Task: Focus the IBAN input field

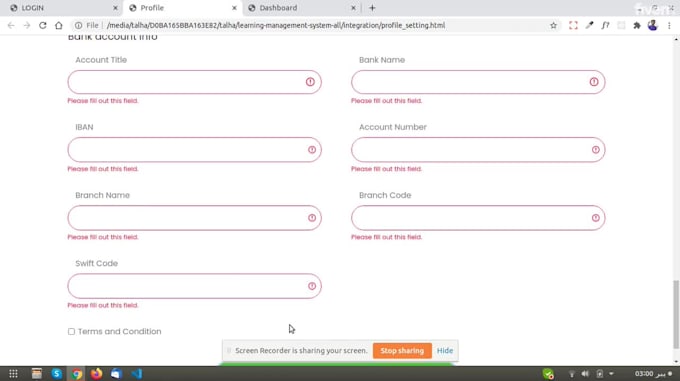Action: [194, 150]
